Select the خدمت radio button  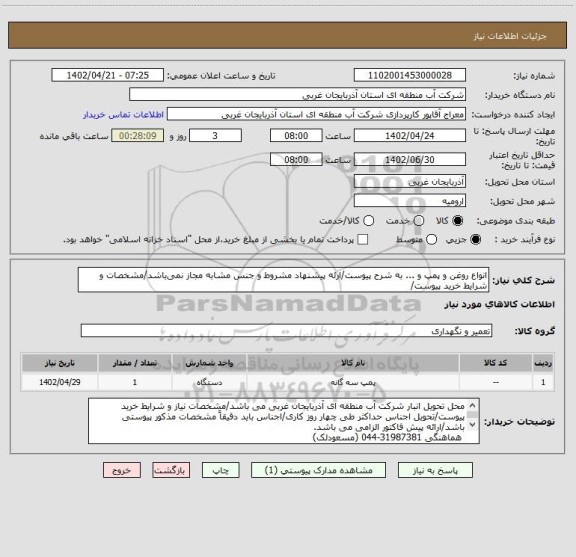pos(419,220)
